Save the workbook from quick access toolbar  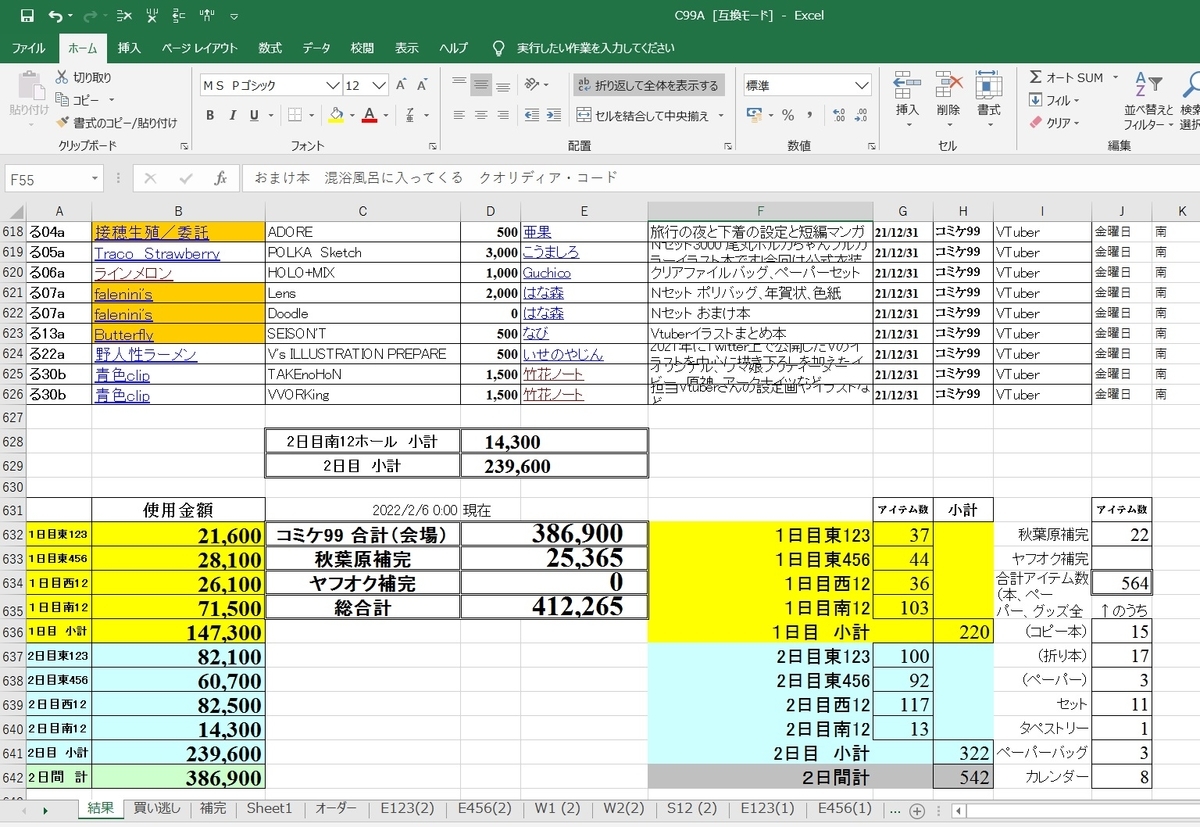click(27, 16)
